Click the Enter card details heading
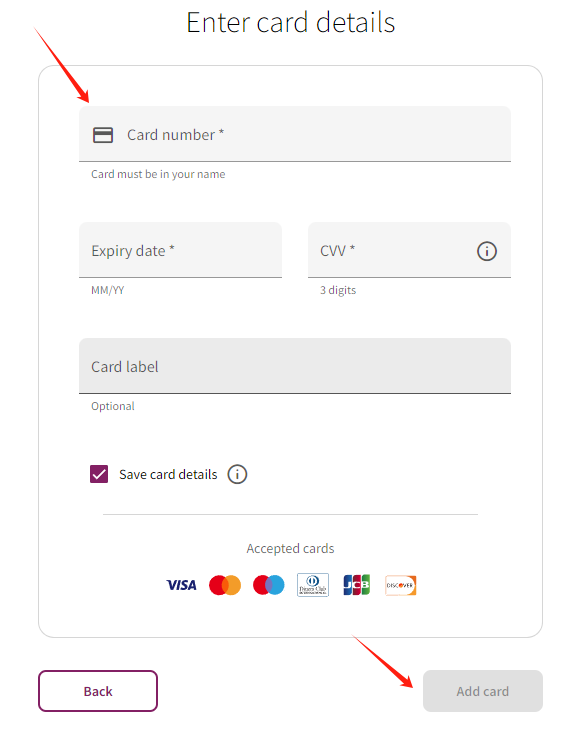The width and height of the screenshot is (570, 742). tap(290, 22)
